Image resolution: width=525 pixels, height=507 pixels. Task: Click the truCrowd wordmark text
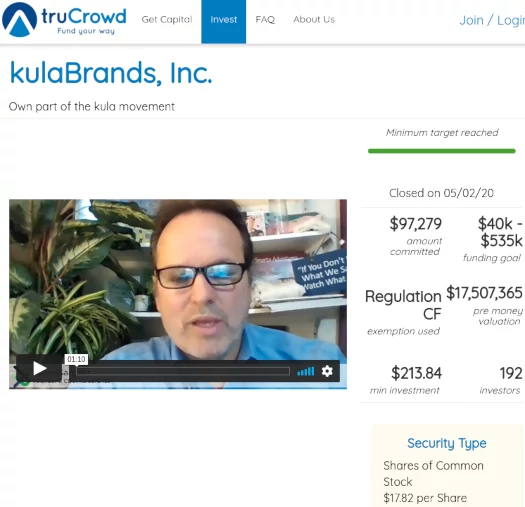tap(84, 16)
